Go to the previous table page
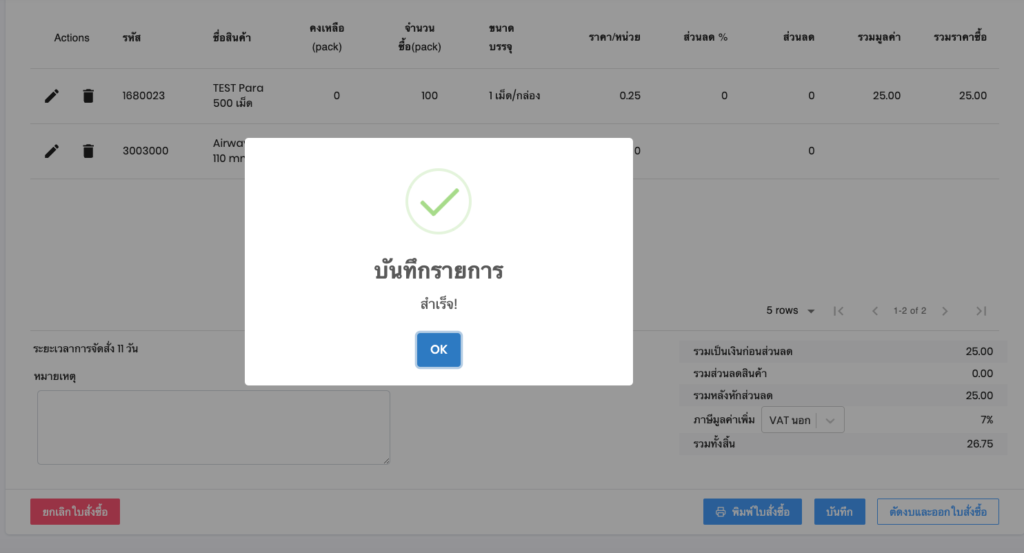This screenshot has width=1024, height=553. [875, 311]
